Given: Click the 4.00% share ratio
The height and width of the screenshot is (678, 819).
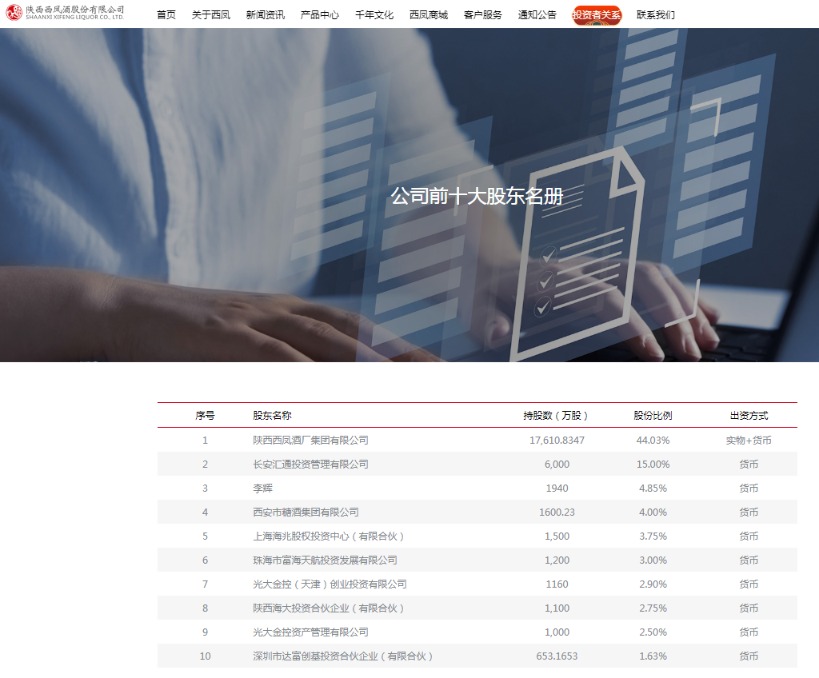Looking at the screenshot, I should pos(653,512).
